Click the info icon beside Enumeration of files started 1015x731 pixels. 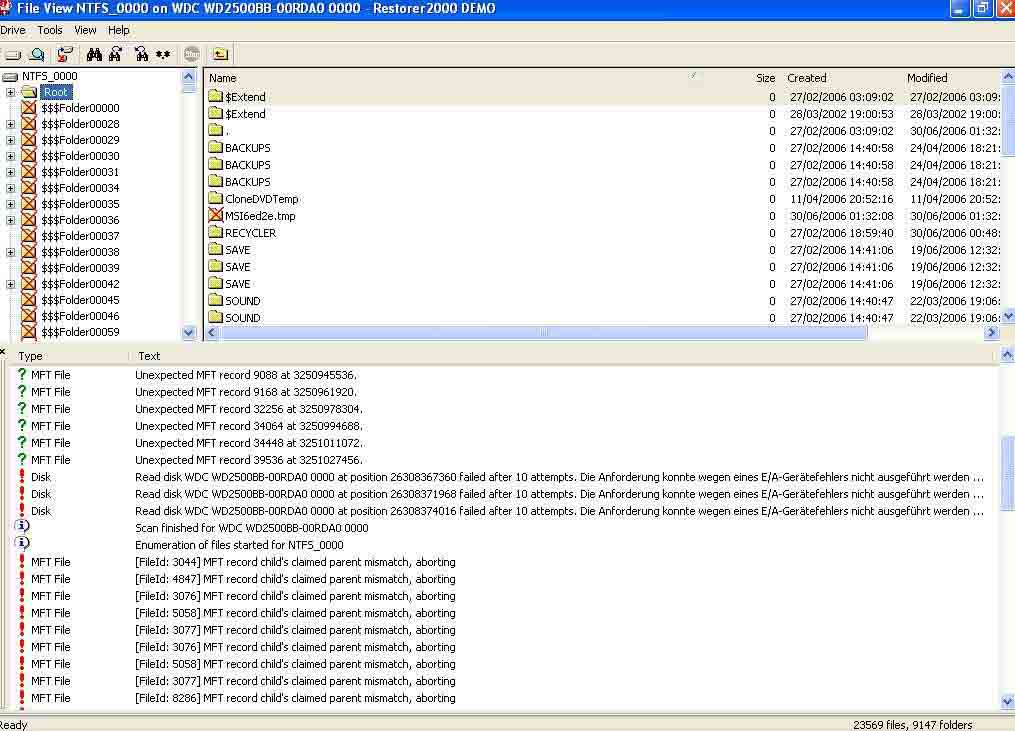22,543
